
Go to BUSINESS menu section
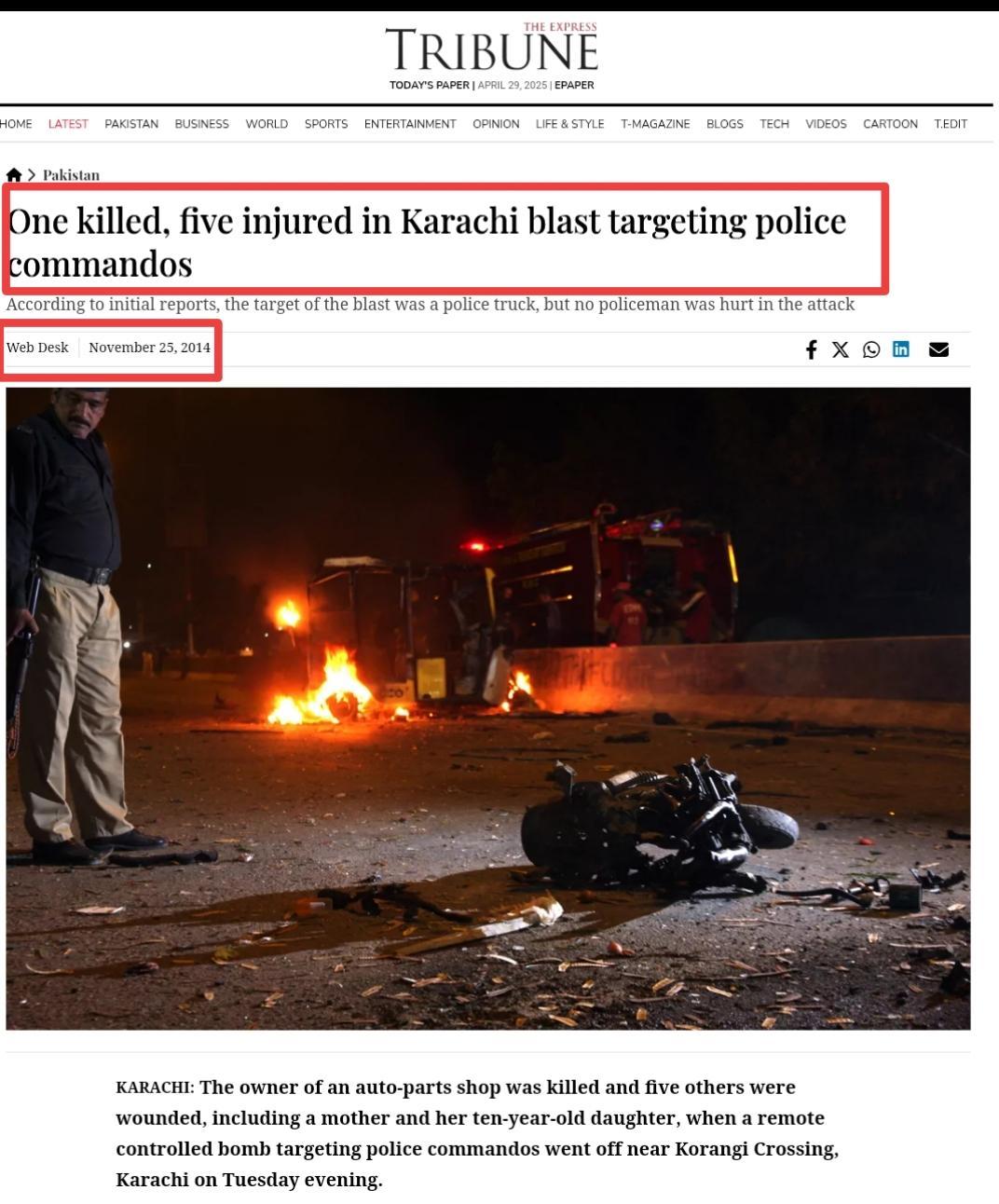[x=201, y=124]
